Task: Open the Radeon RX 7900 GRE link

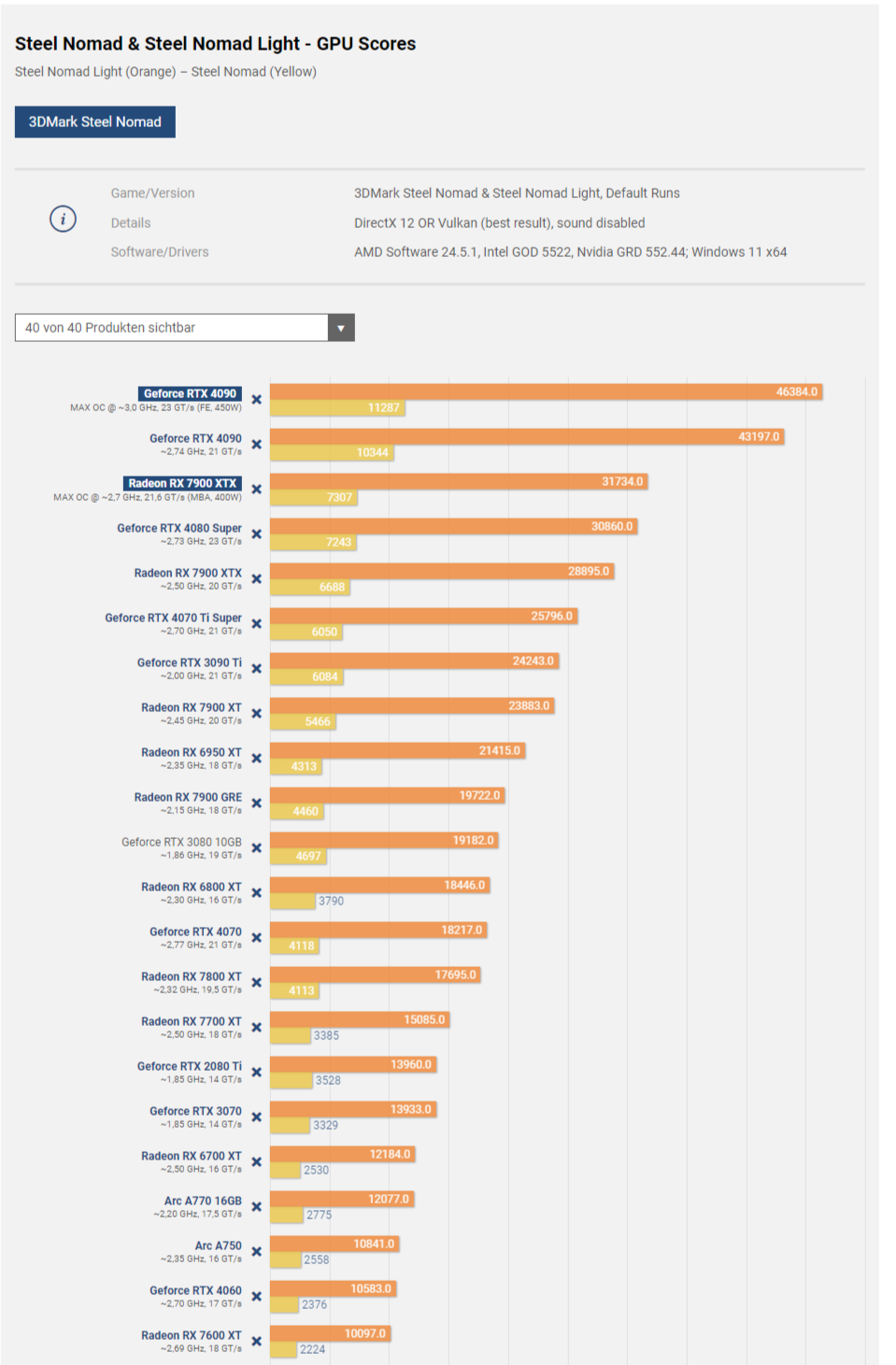Action: pos(188,798)
